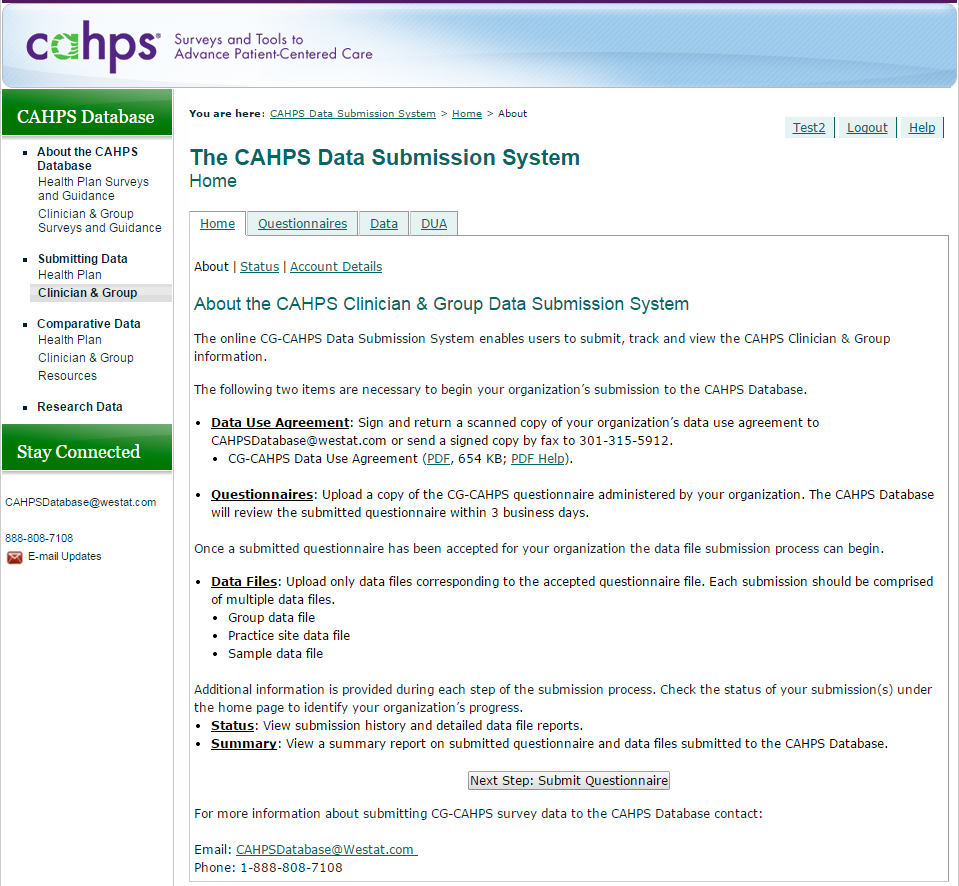The height and width of the screenshot is (886, 959).
Task: Open the E-mail Updates link
Action: coord(64,556)
